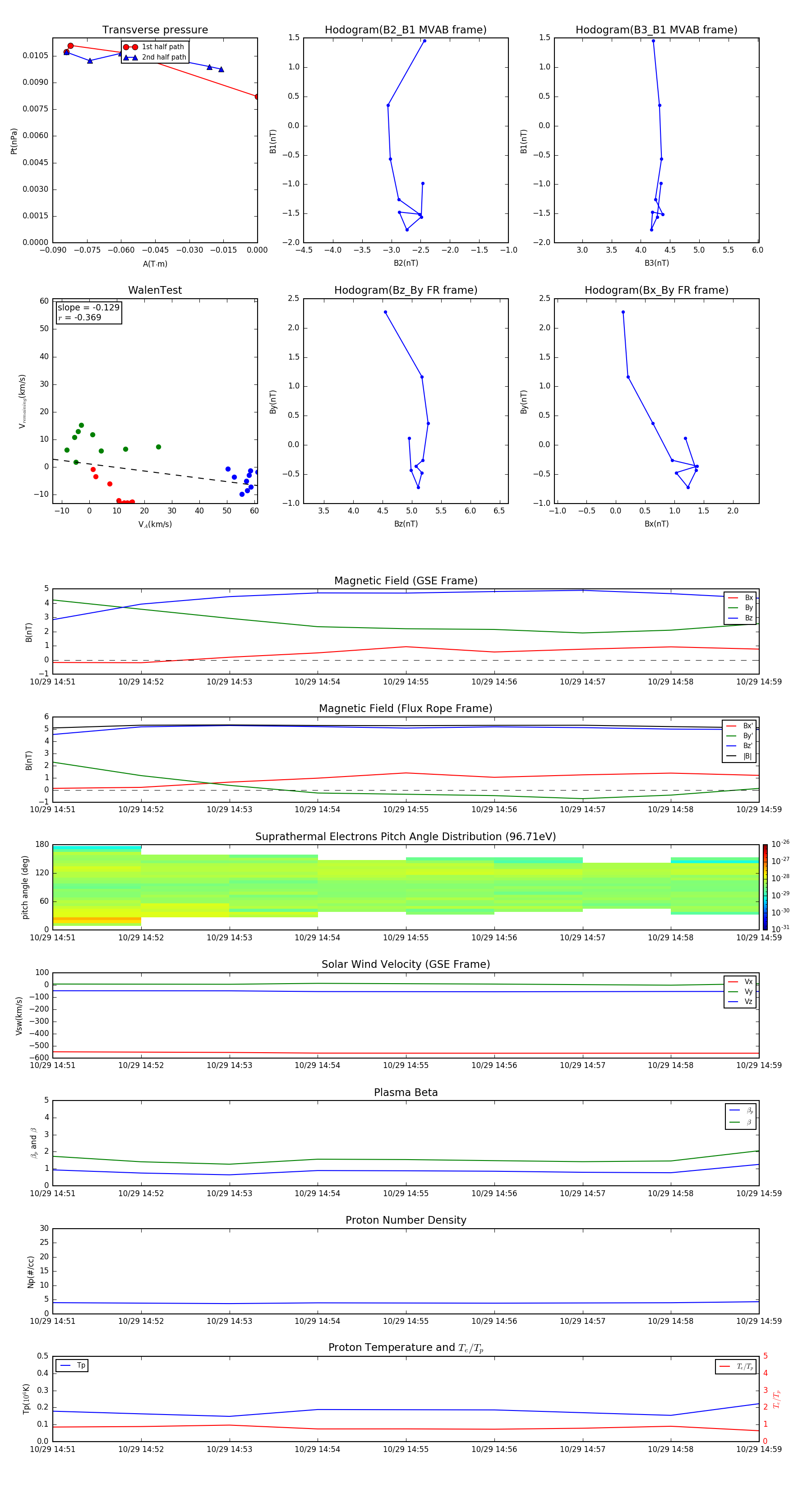Click the 'Bx(nT)' x-axis label
The height and width of the screenshot is (1489, 812).
pyautogui.click(x=656, y=524)
